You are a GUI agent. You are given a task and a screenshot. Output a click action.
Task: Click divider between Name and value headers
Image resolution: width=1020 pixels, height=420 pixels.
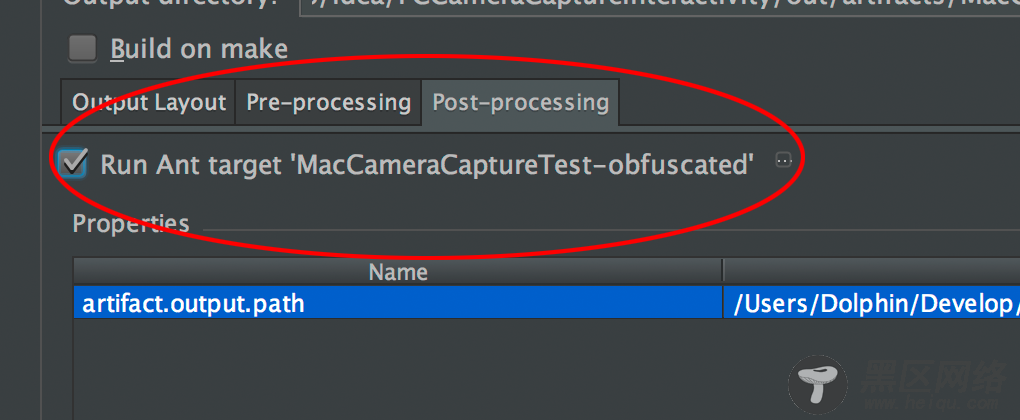[x=723, y=272]
